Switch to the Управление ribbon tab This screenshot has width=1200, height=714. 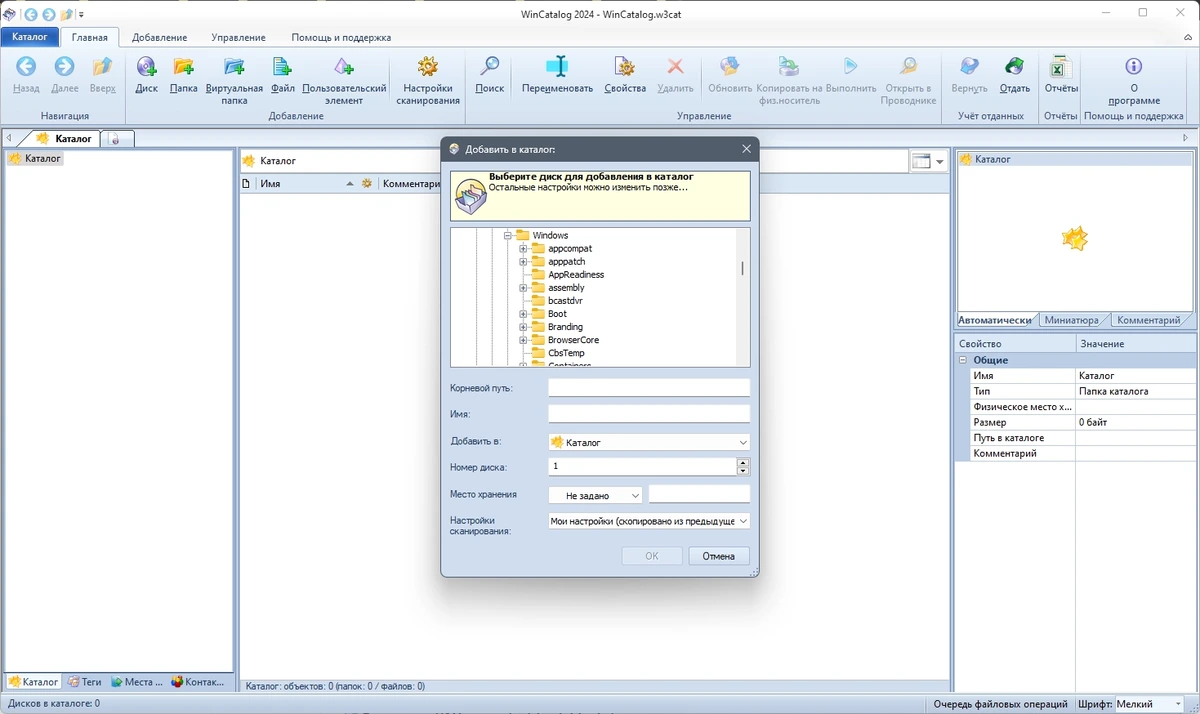point(238,37)
